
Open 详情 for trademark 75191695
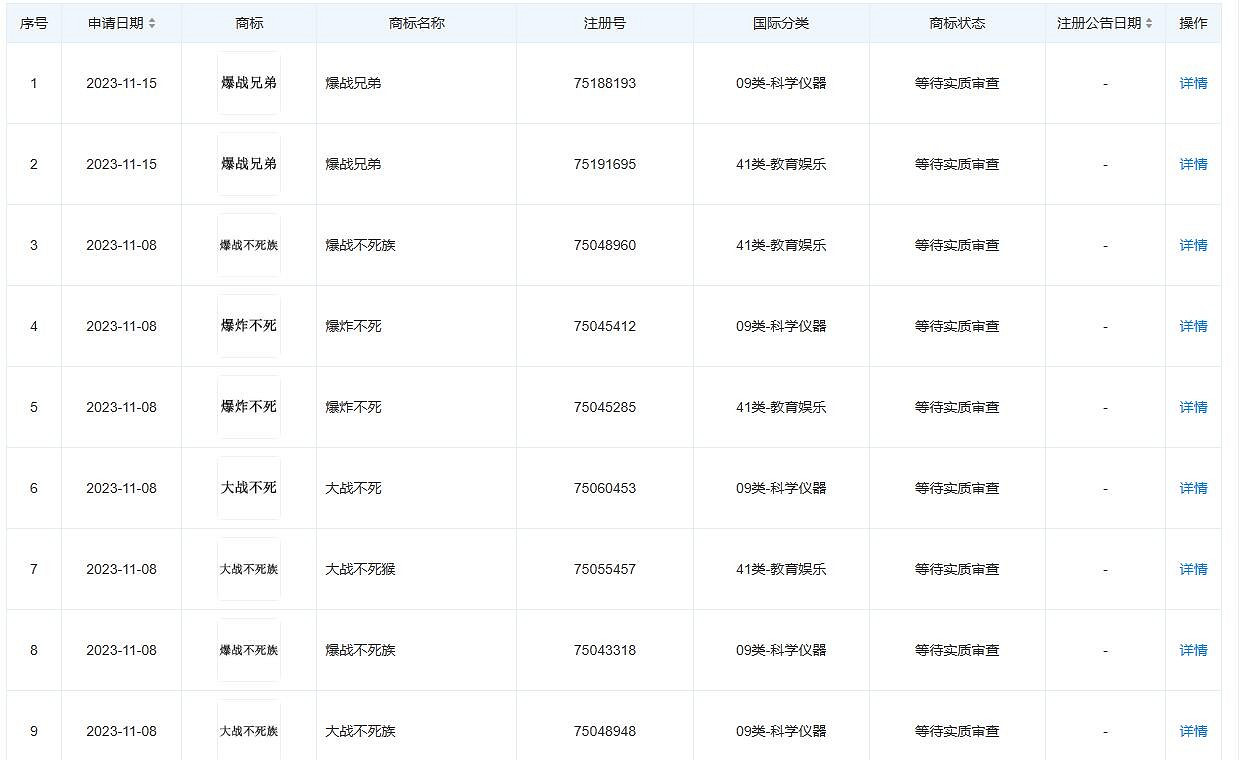coord(1193,164)
